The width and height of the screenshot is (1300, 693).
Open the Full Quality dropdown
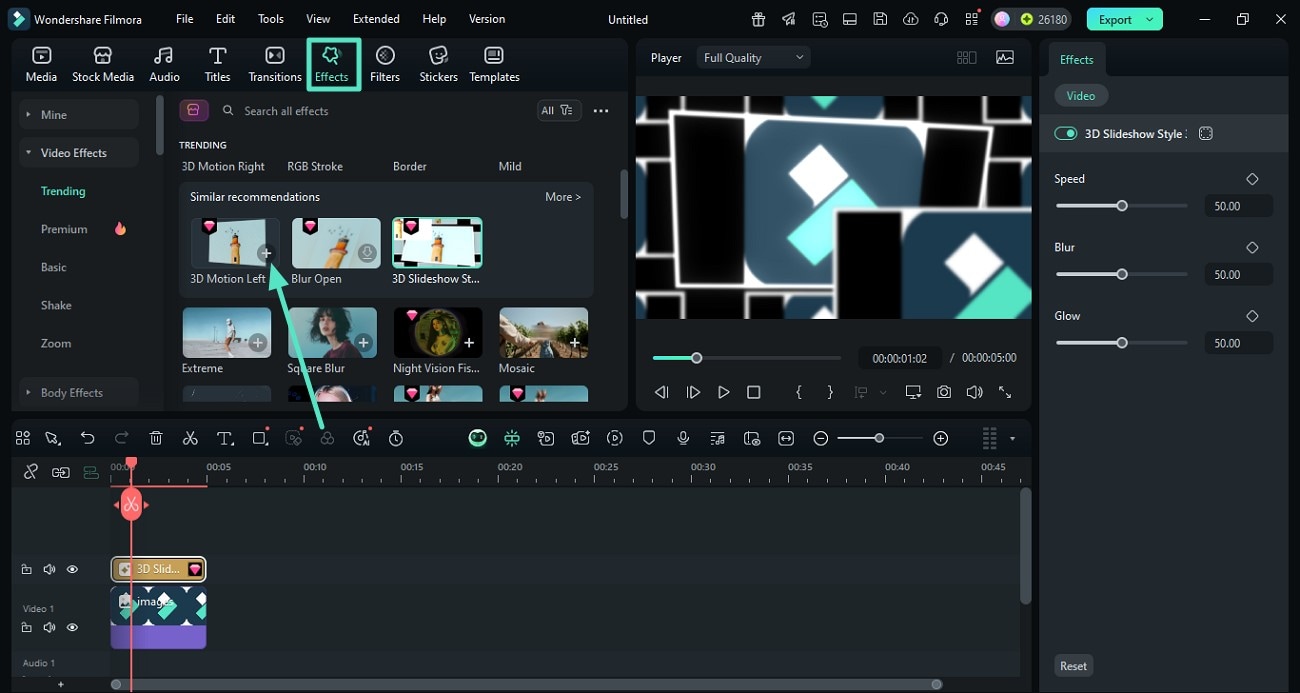(x=753, y=58)
